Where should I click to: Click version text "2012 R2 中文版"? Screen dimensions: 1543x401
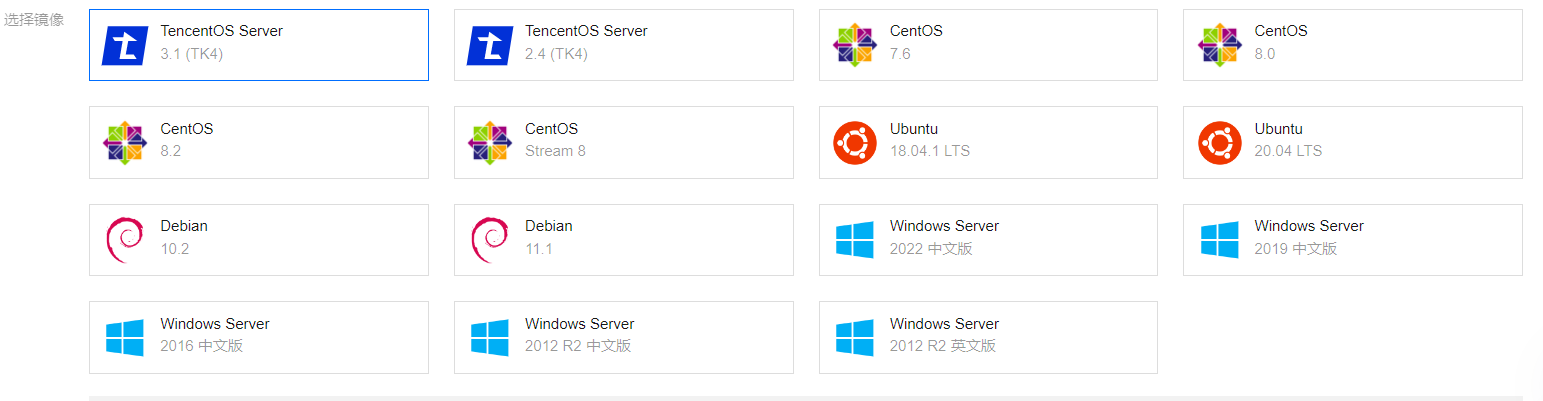(578, 346)
